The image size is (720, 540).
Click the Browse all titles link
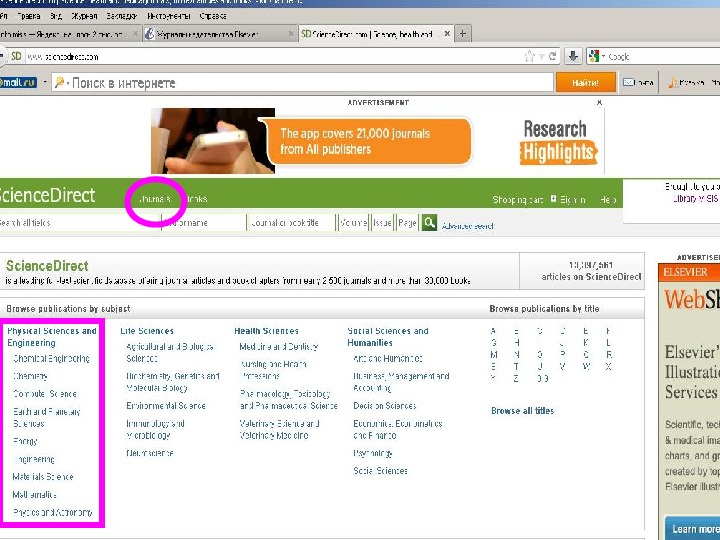click(523, 411)
